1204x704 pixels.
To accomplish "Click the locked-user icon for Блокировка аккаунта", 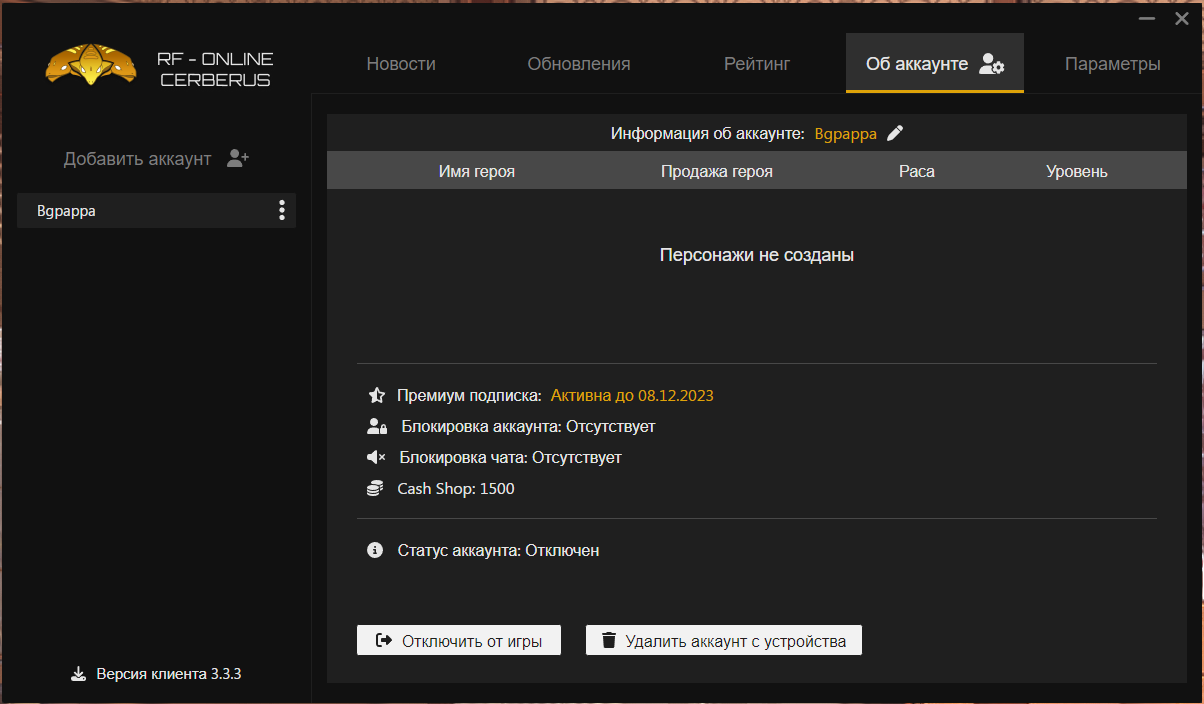I will (x=376, y=427).
